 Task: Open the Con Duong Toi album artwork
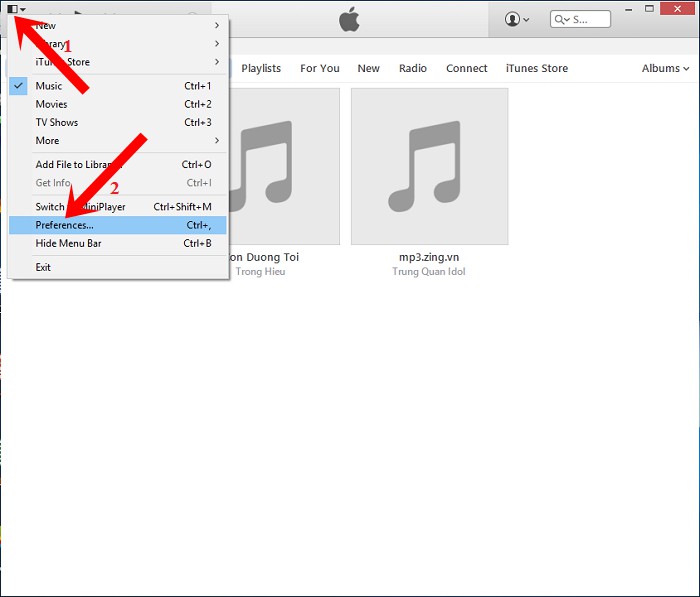(x=284, y=166)
